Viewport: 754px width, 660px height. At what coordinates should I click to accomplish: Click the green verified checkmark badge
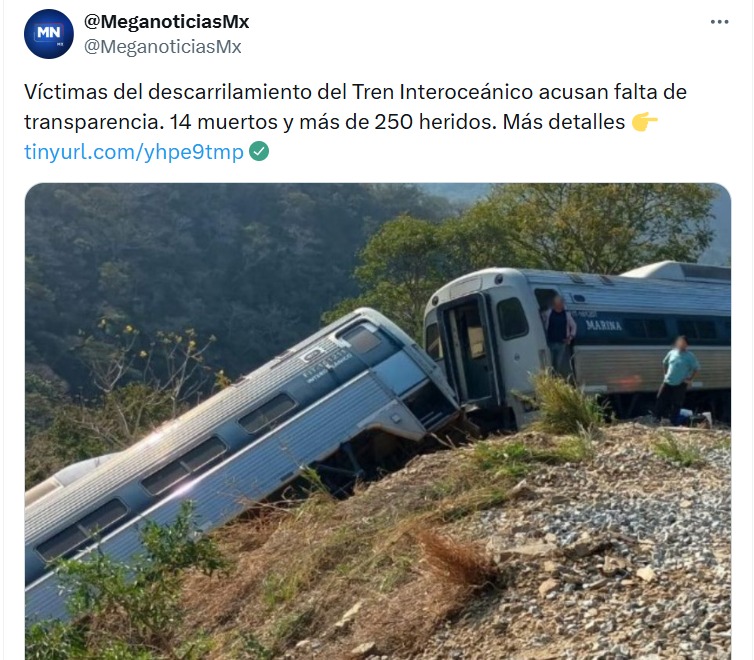259,151
